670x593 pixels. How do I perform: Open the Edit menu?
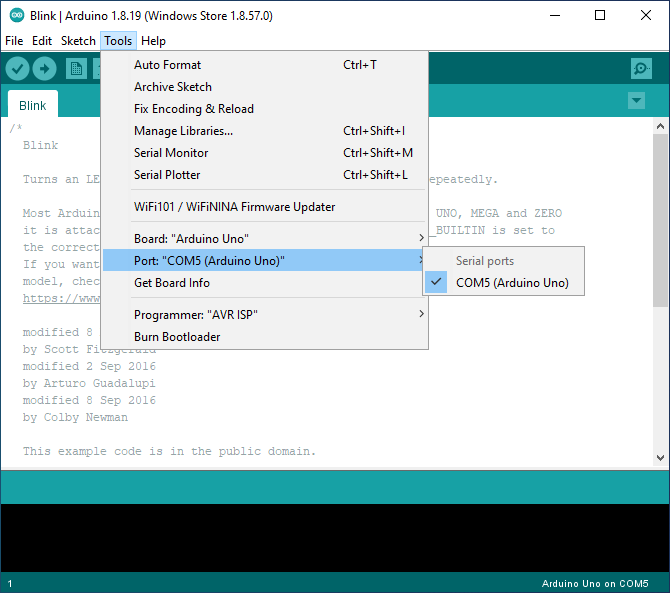pos(42,41)
